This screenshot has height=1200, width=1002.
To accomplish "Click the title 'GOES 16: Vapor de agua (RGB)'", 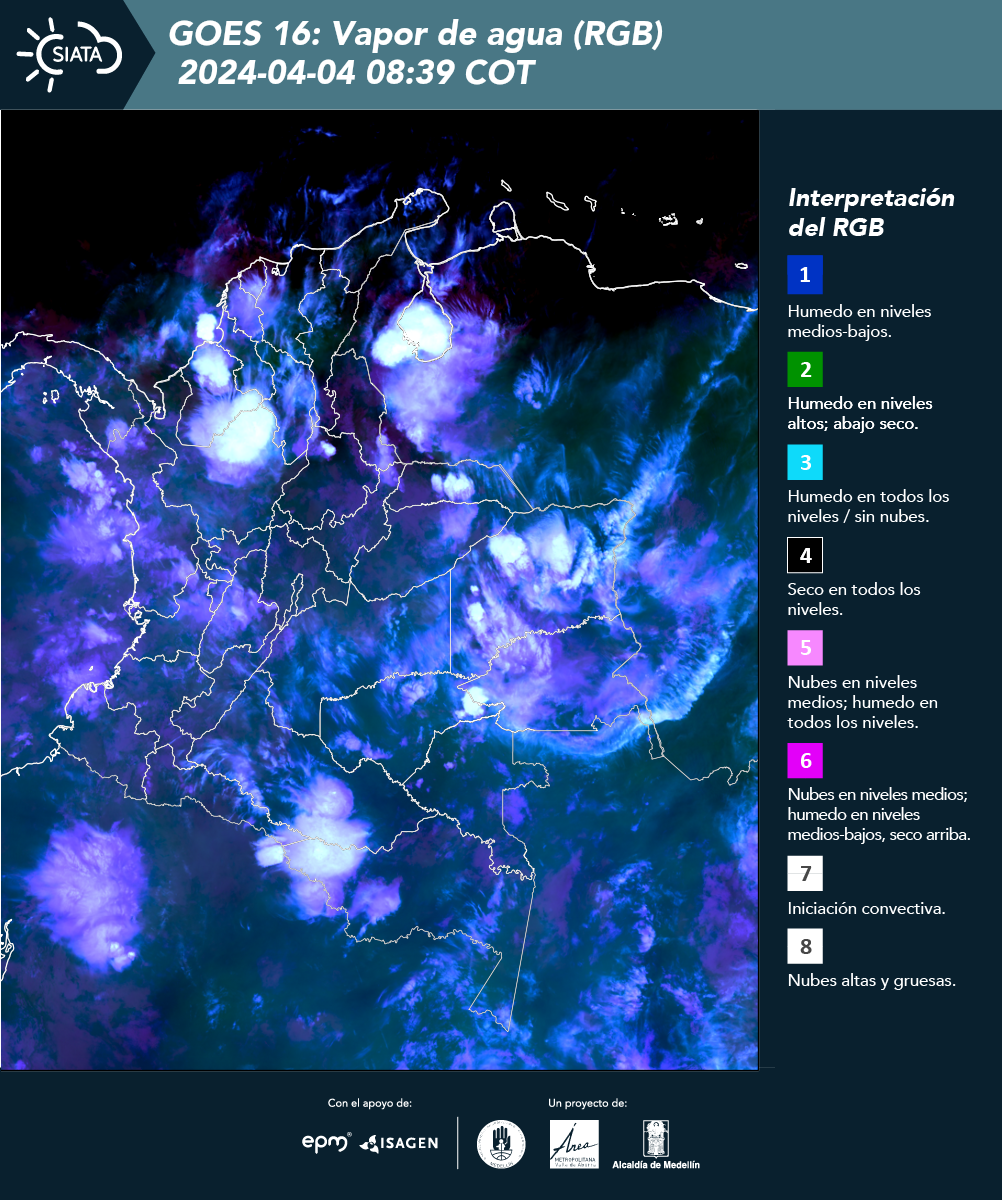I will coord(415,35).
